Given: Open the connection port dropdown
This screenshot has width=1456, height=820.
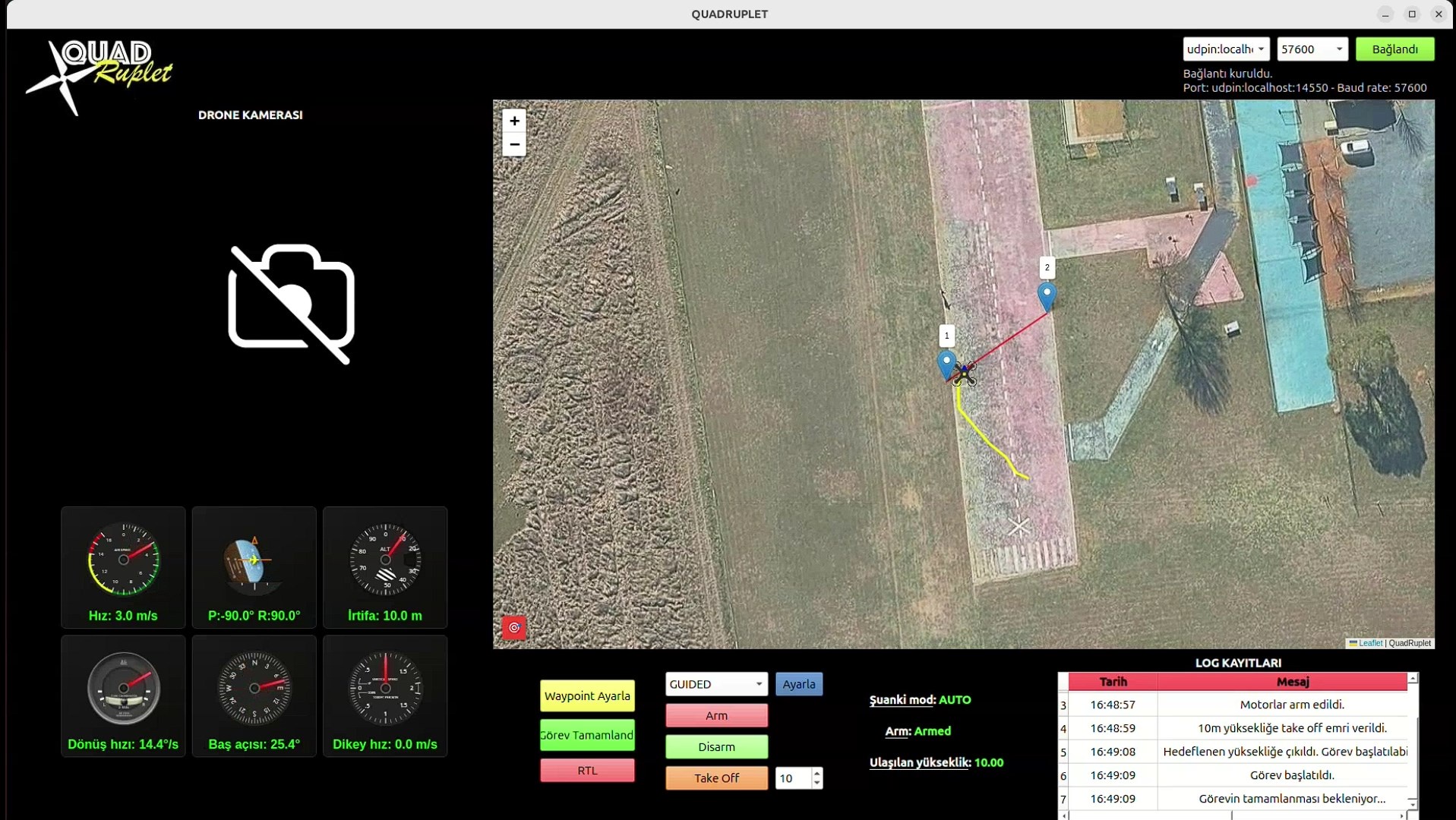Looking at the screenshot, I should [x=1226, y=49].
